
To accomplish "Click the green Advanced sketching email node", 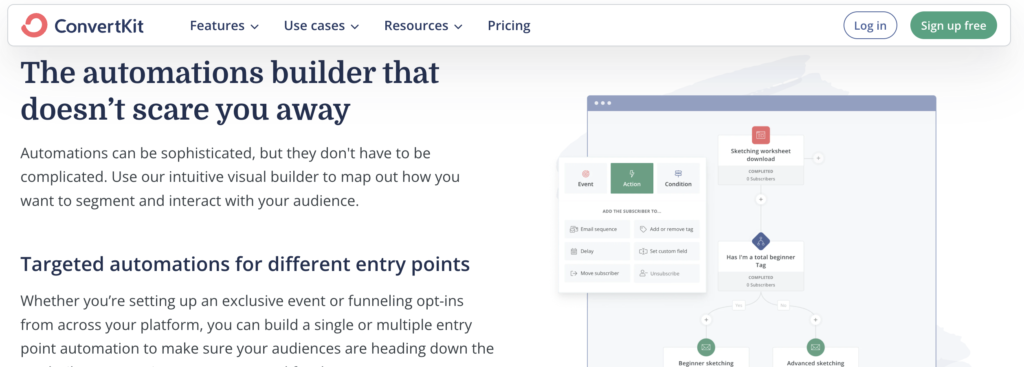I will click(x=814, y=347).
